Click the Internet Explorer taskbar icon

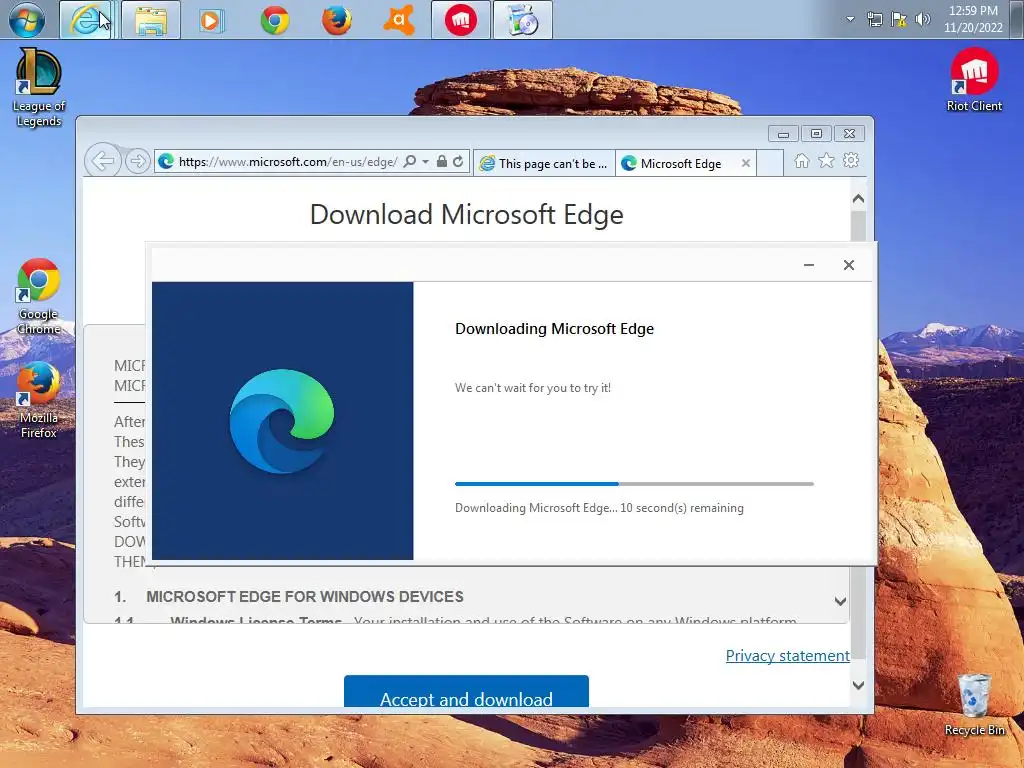click(x=86, y=20)
